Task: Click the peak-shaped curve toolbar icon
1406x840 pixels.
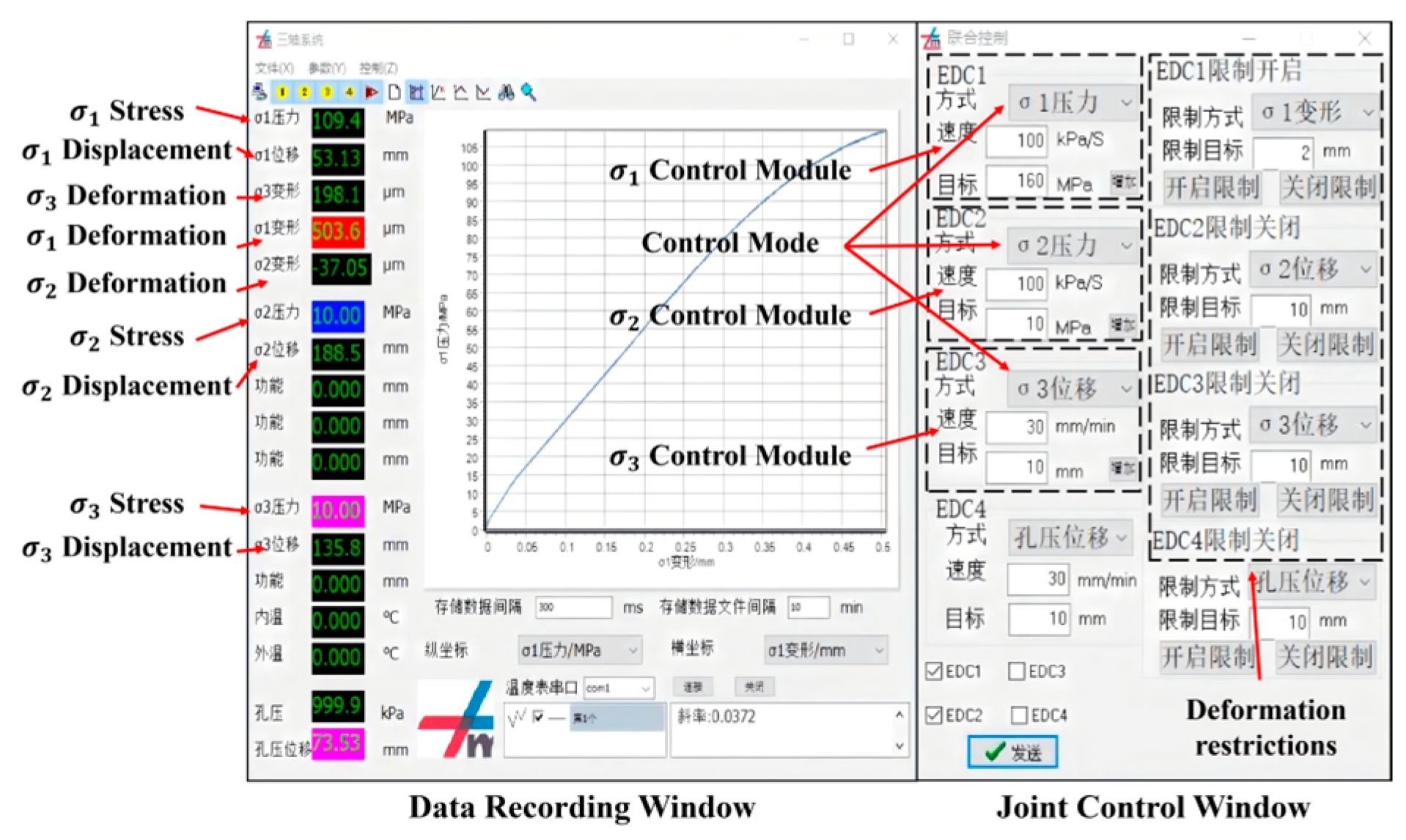Action: pyautogui.click(x=461, y=92)
